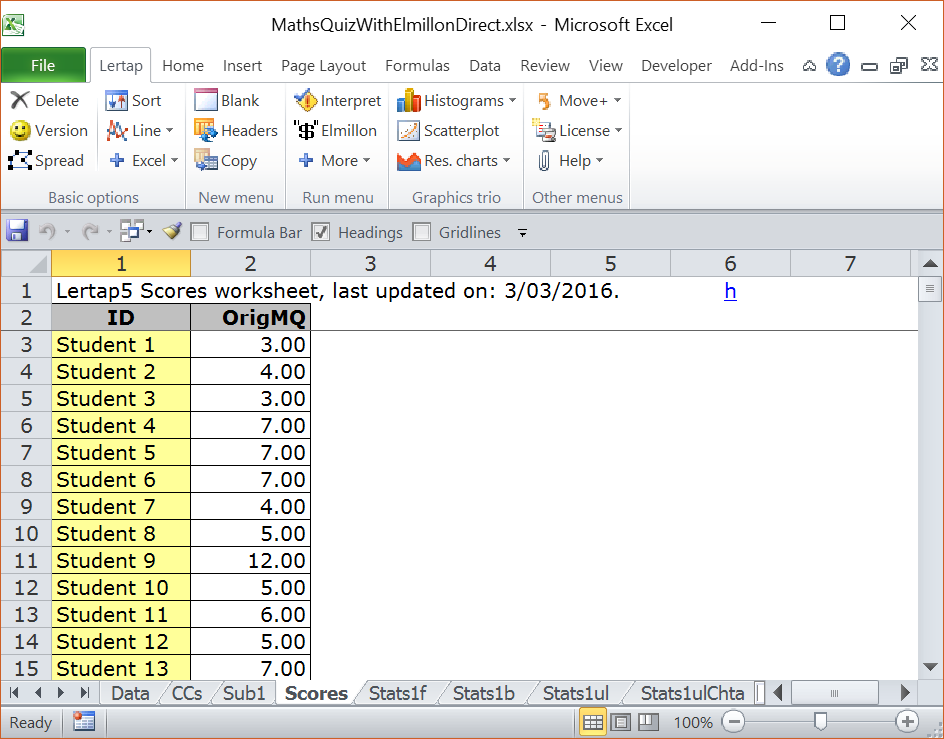Go to first sheet tab arrow

[15, 693]
